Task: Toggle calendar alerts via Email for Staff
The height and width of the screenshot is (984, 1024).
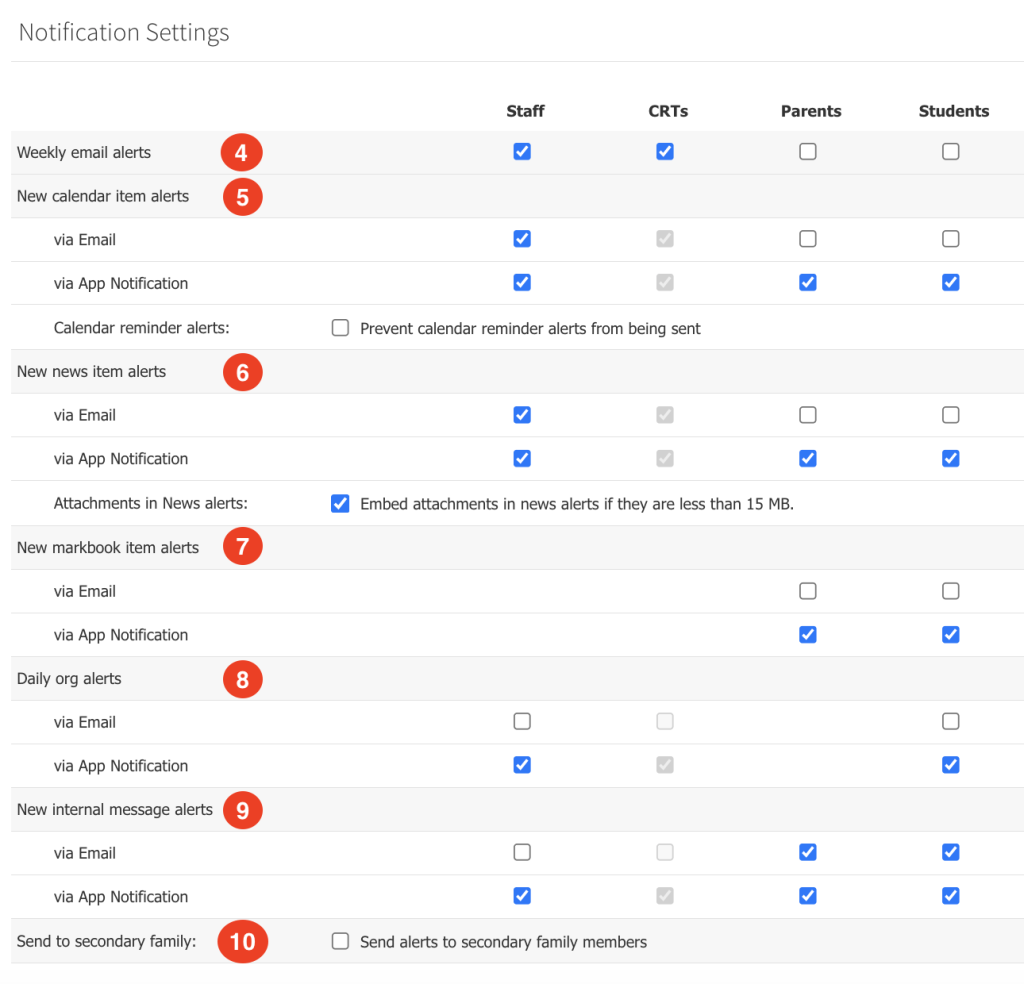Action: tap(522, 239)
